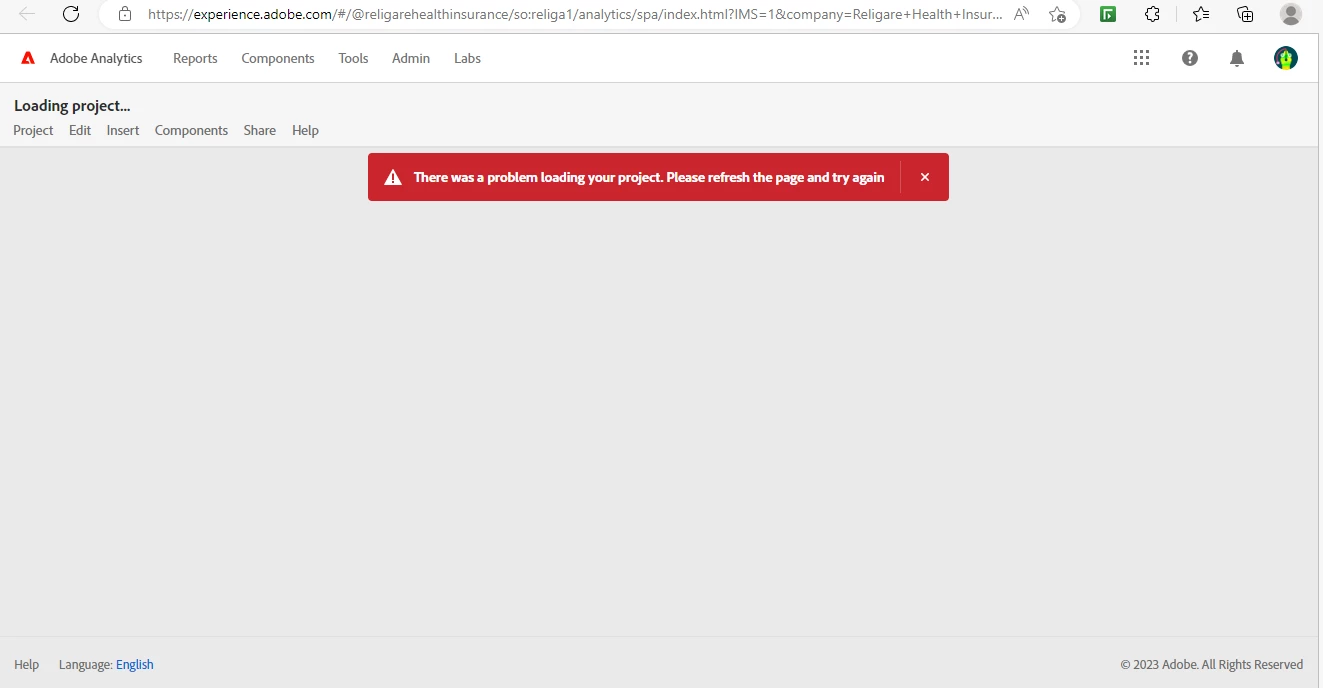
Task: Open Components in the project menu bar
Action: [x=191, y=130]
